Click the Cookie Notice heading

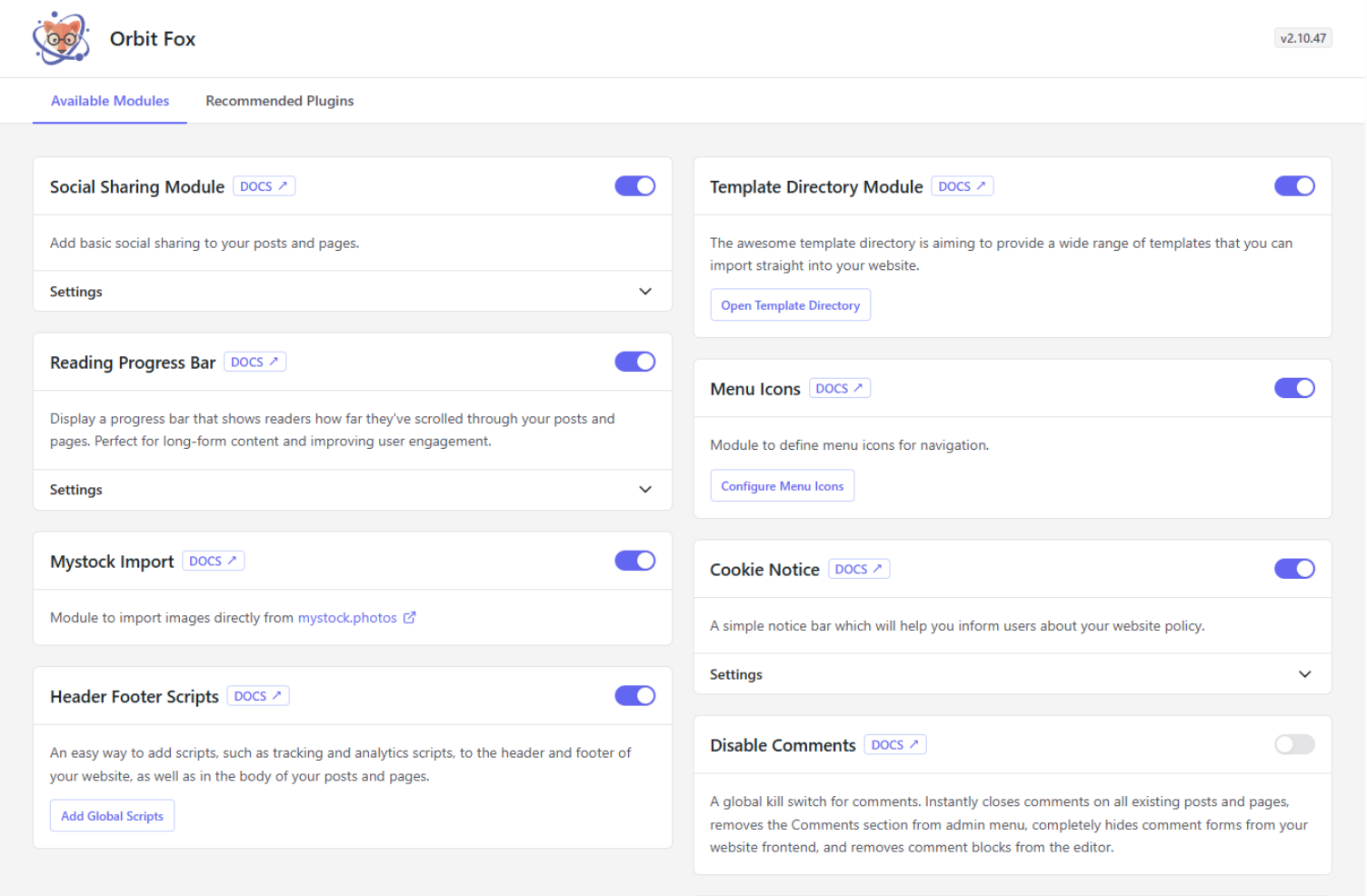[x=764, y=570]
